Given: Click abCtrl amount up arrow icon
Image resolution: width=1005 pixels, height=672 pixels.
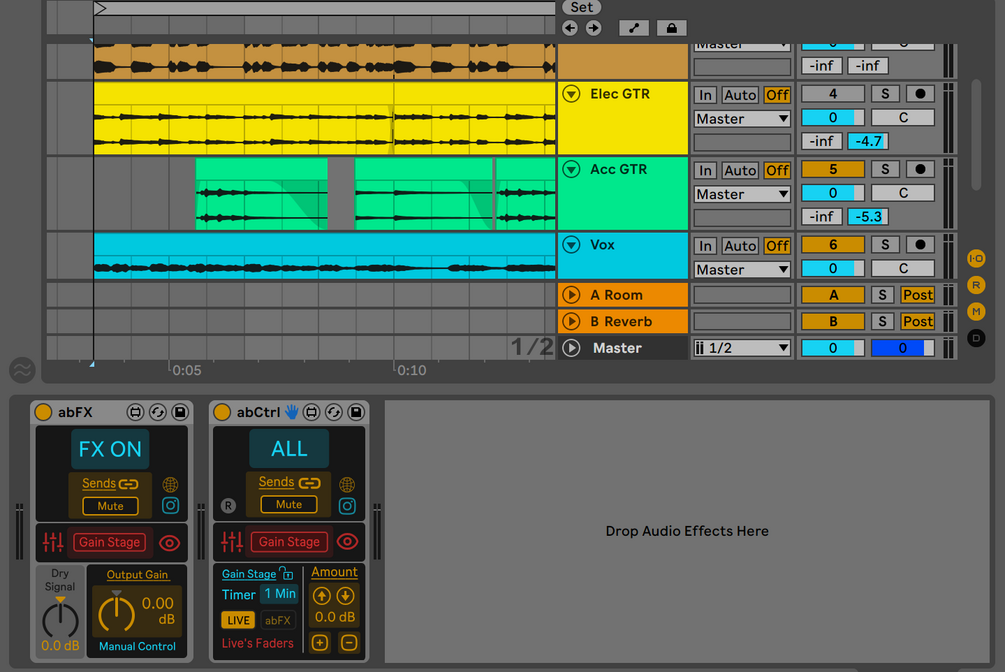Looking at the screenshot, I should pyautogui.click(x=322, y=596).
